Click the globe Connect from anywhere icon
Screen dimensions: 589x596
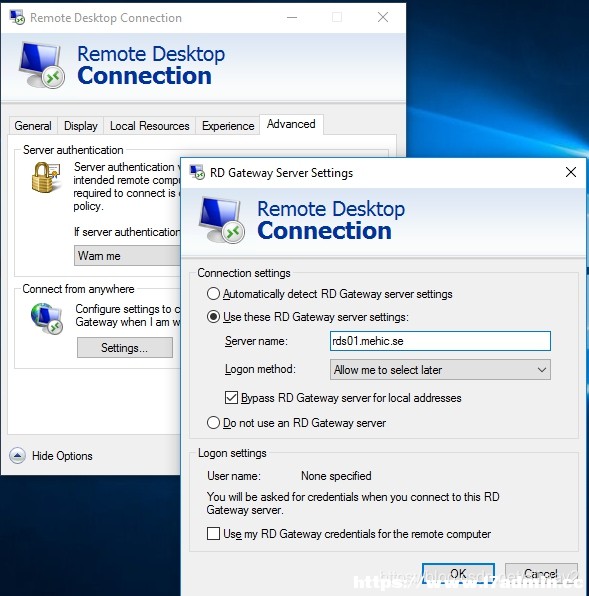click(47, 318)
